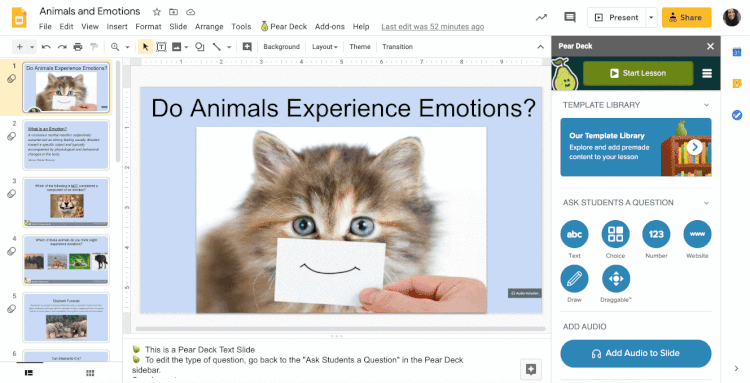Screen dimensions: 750x383
Task: Click the Insert image icon
Action: [x=176, y=47]
